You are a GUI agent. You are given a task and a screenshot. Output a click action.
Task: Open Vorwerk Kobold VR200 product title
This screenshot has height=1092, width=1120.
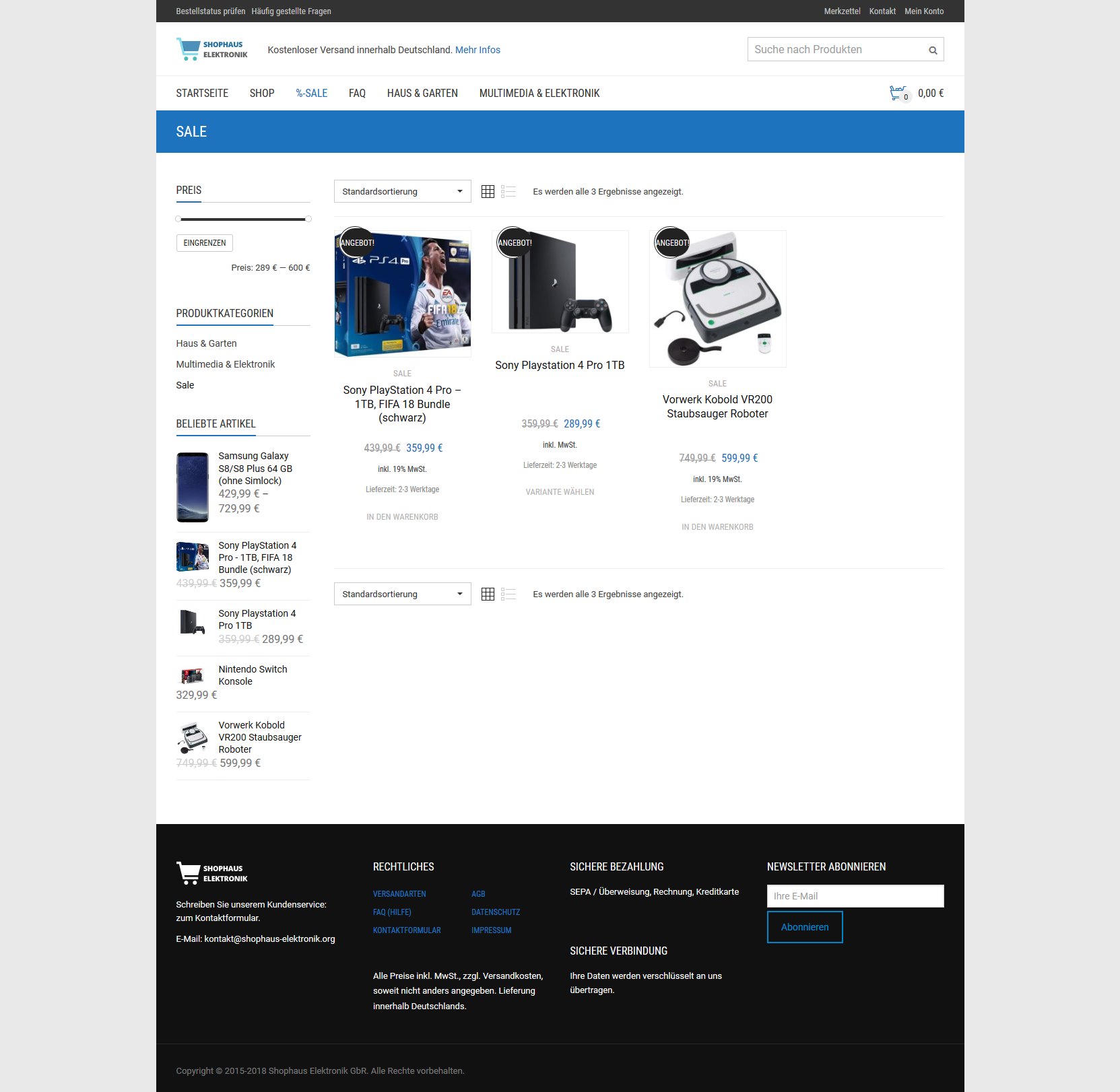[718, 407]
